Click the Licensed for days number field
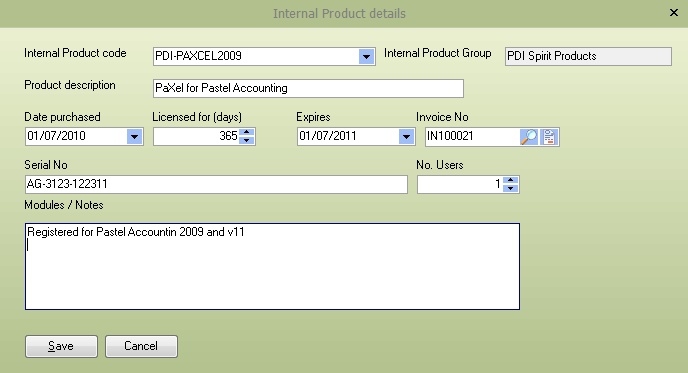Viewport: 688px width, 373px height. (196, 136)
